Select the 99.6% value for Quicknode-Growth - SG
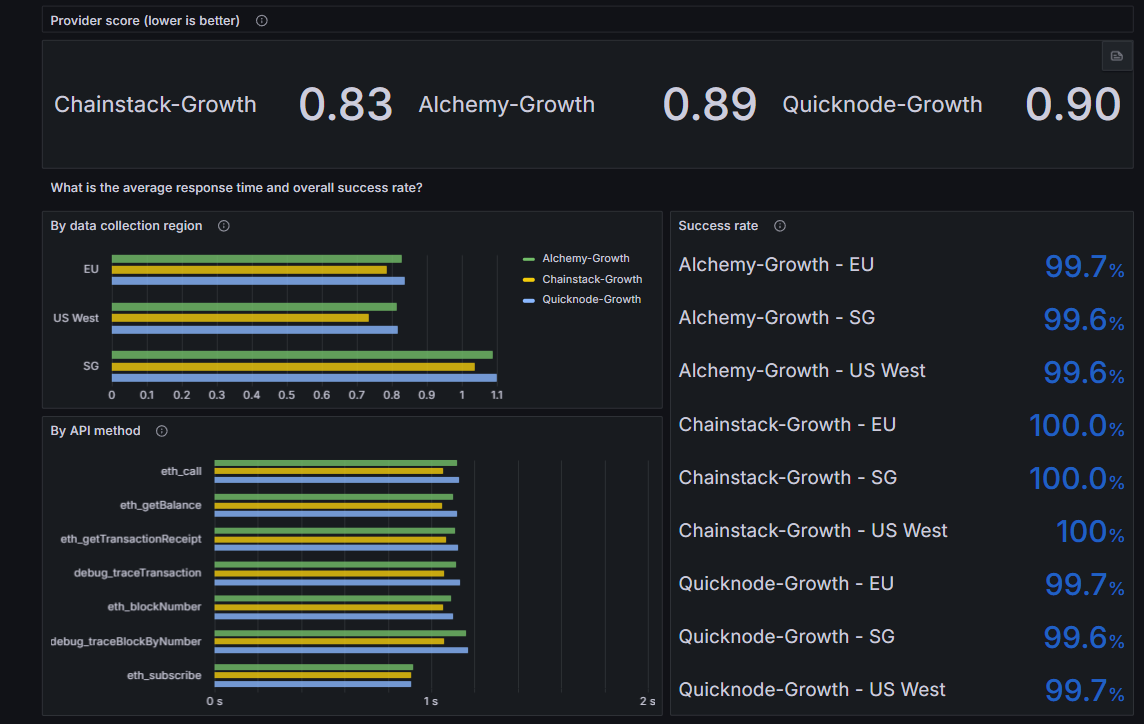Viewport: 1144px width, 724px height. (1083, 638)
